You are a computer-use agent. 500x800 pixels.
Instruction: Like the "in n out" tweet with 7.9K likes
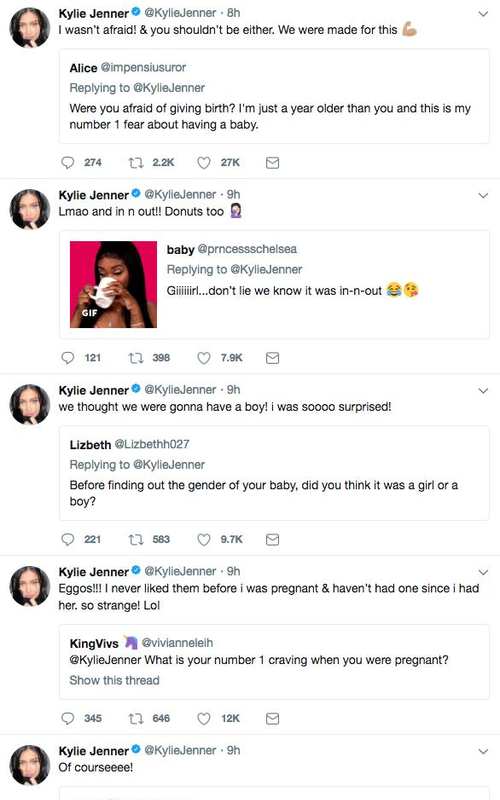(x=204, y=358)
